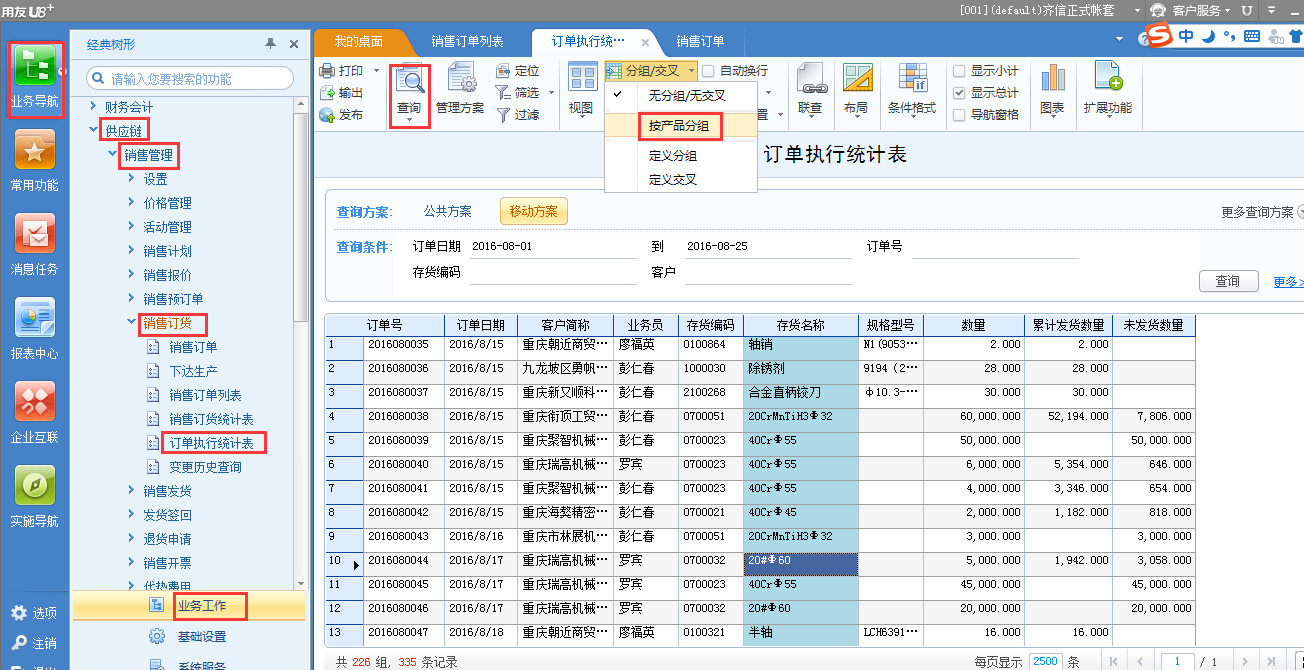
Task: Click the 注销 key icon
Action: pos(19,643)
